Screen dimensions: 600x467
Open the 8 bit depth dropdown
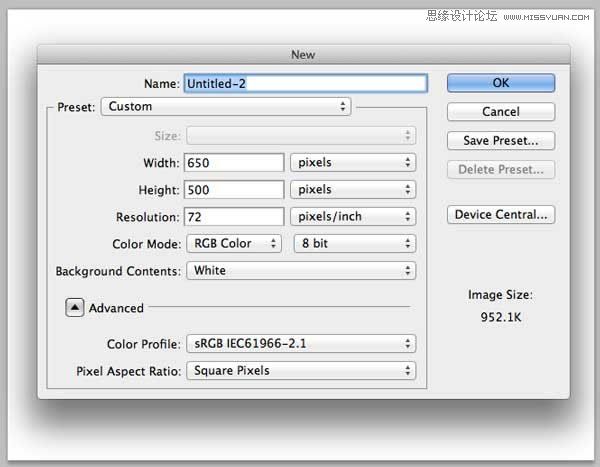(352, 243)
